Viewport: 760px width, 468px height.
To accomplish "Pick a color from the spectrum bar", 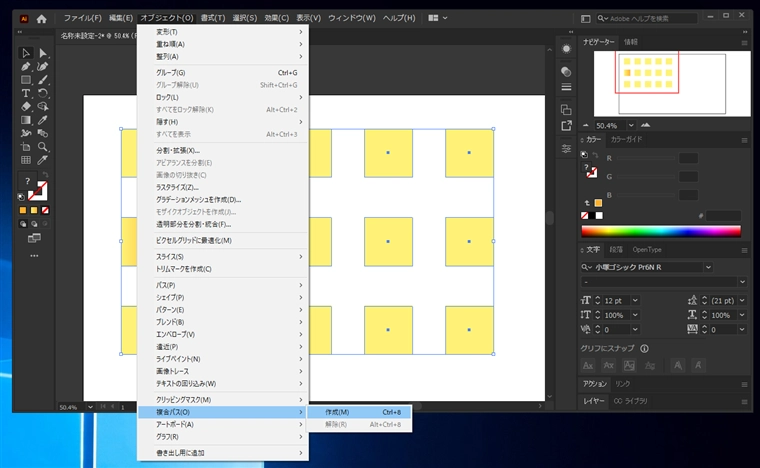I will [660, 231].
